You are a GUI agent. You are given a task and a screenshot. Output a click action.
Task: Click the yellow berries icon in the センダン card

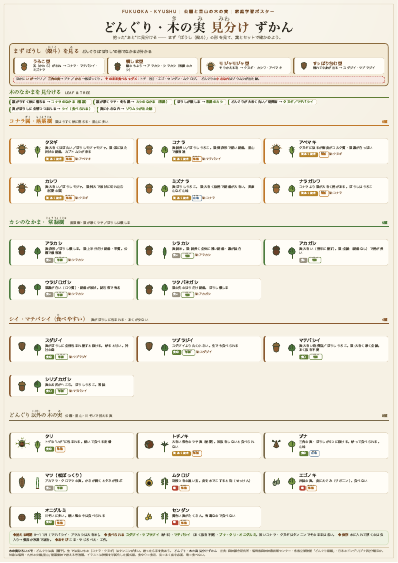149,517
